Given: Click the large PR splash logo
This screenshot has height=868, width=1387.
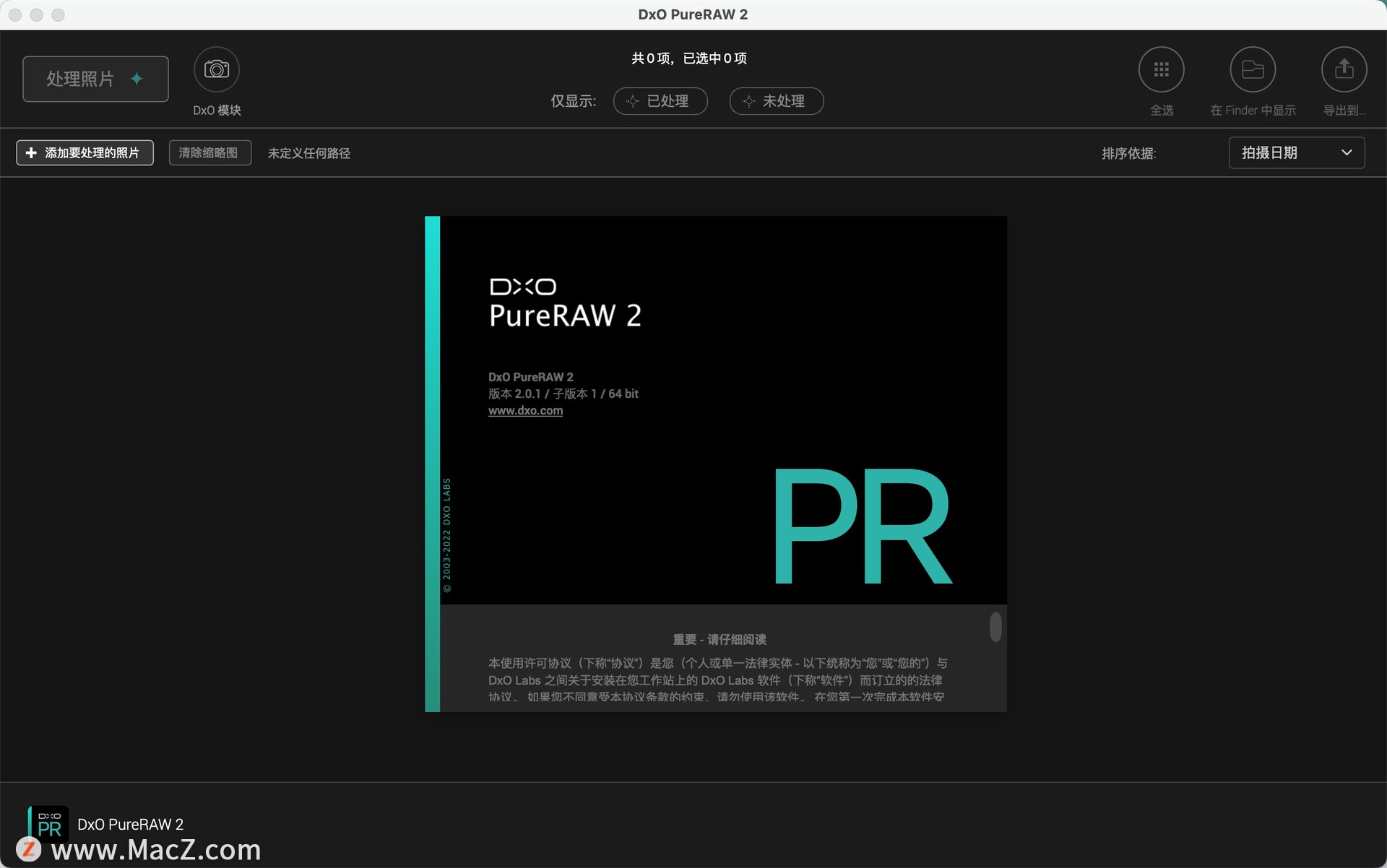Looking at the screenshot, I should tap(863, 526).
